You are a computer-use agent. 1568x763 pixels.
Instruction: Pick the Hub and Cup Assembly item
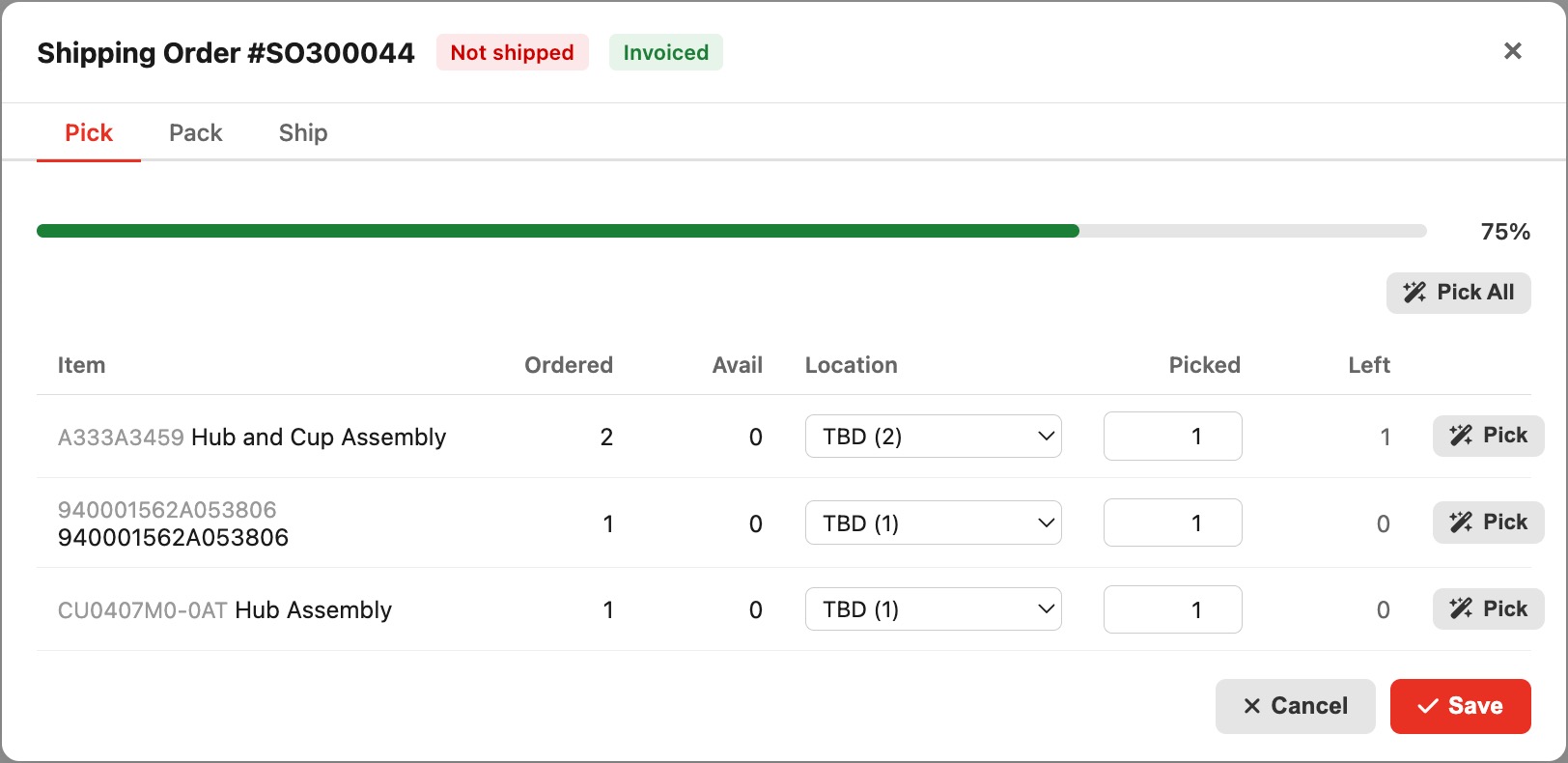pyautogui.click(x=1488, y=436)
